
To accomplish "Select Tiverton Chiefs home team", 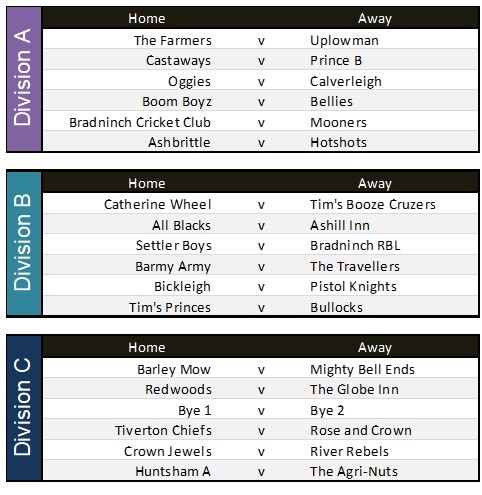I will coord(163,430).
